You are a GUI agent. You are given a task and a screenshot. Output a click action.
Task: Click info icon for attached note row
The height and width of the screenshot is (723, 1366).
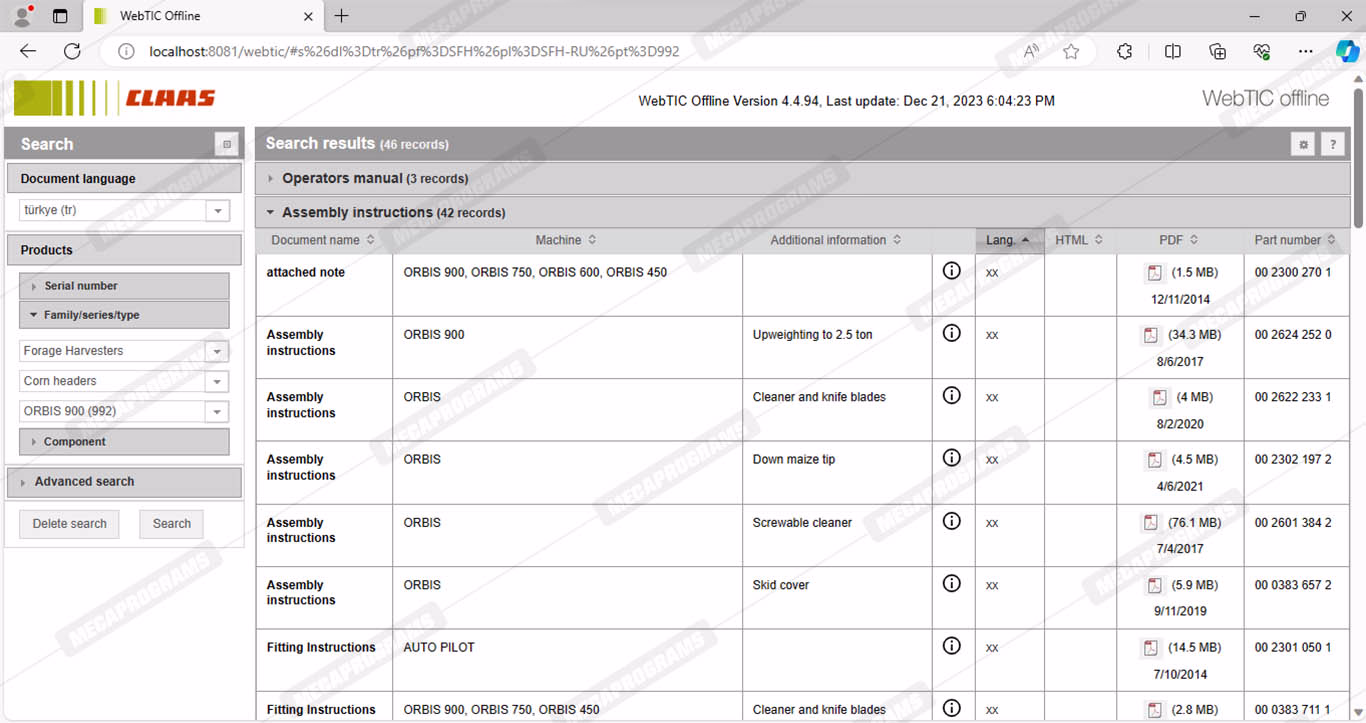pyautogui.click(x=952, y=270)
